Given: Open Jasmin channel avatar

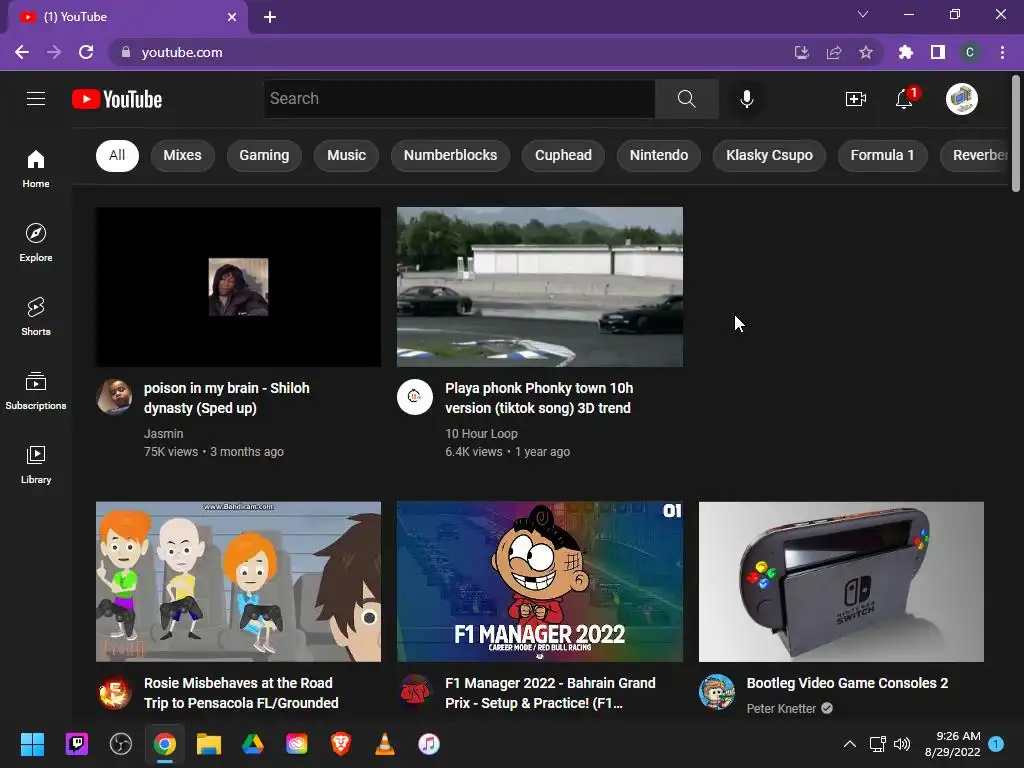Looking at the screenshot, I should click(114, 396).
